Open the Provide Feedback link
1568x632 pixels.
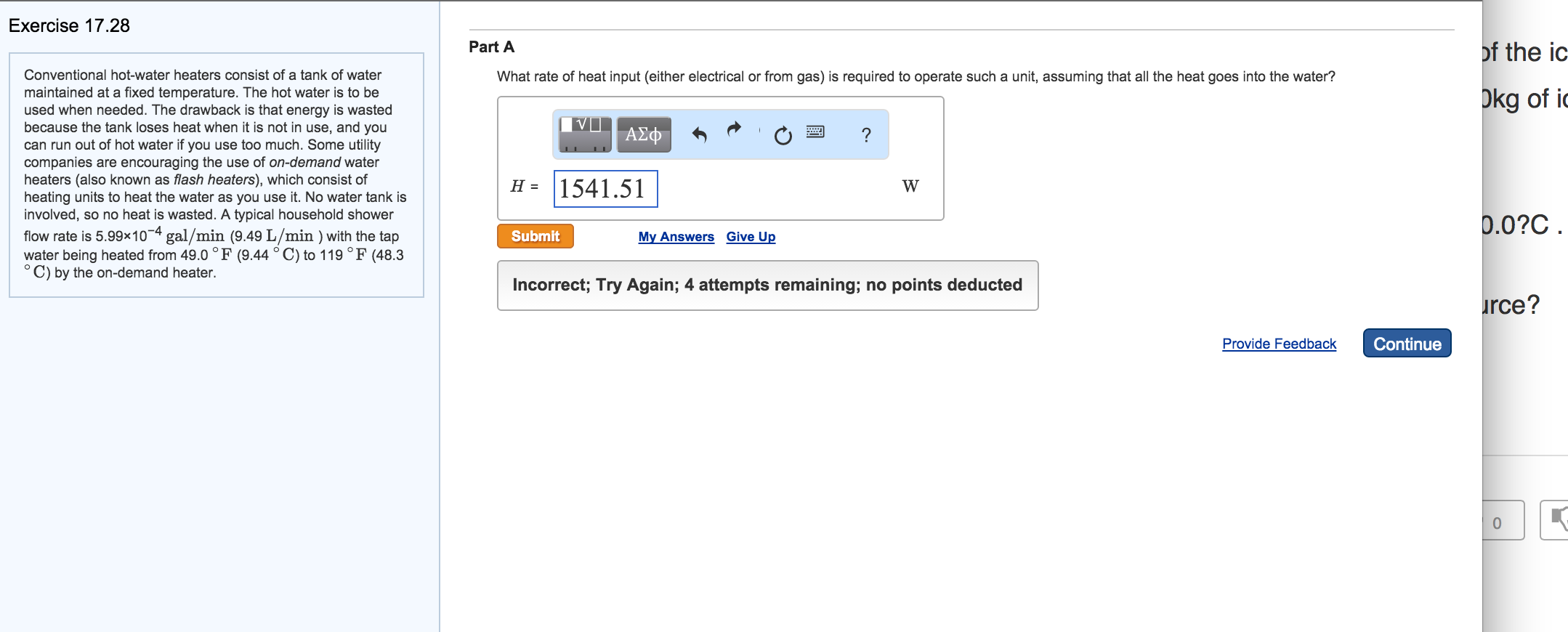point(1279,344)
